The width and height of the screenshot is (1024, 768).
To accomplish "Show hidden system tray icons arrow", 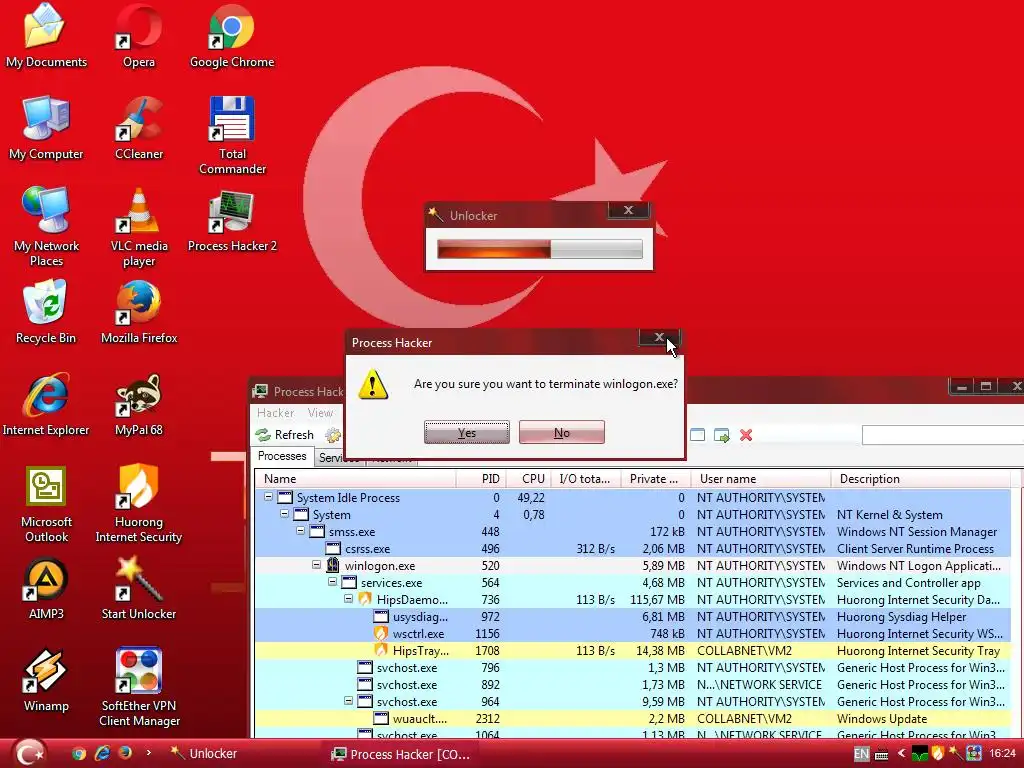I will point(901,754).
